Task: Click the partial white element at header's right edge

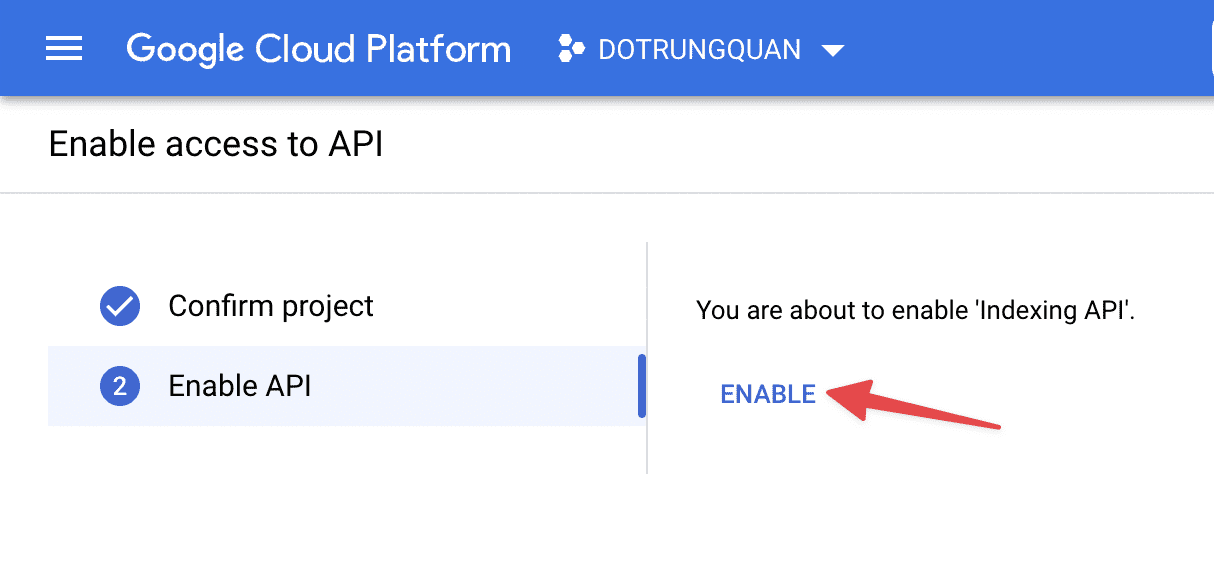Action: coord(1210,48)
